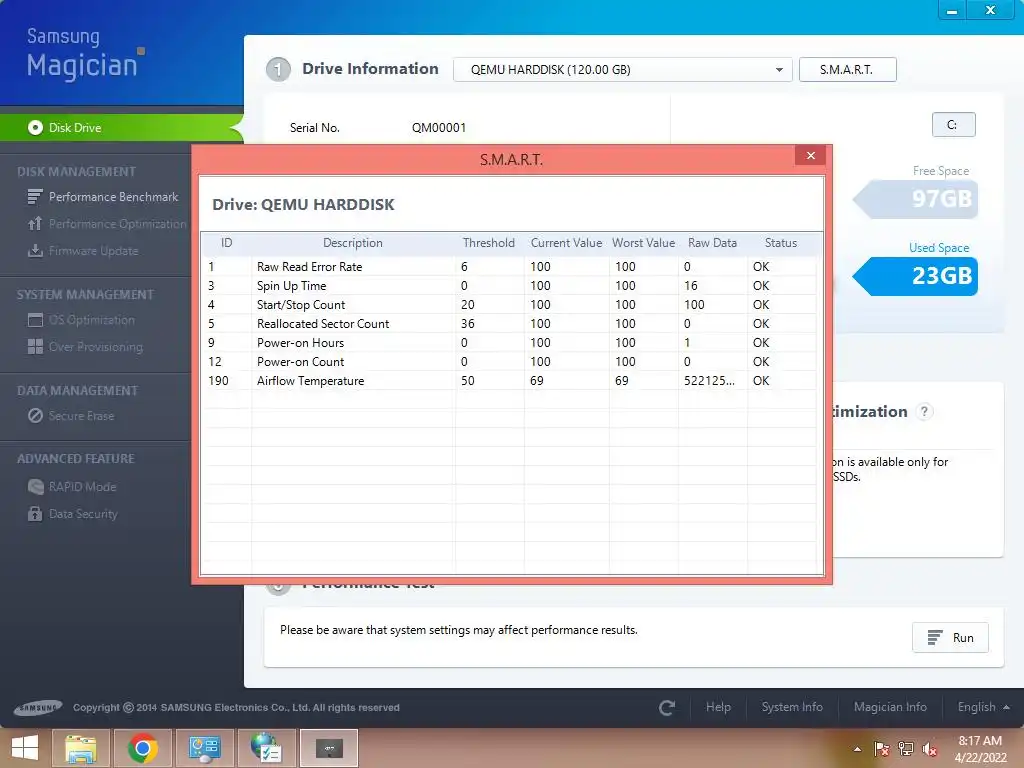
Task: Select Disk Drive in sidebar
Action: click(121, 128)
